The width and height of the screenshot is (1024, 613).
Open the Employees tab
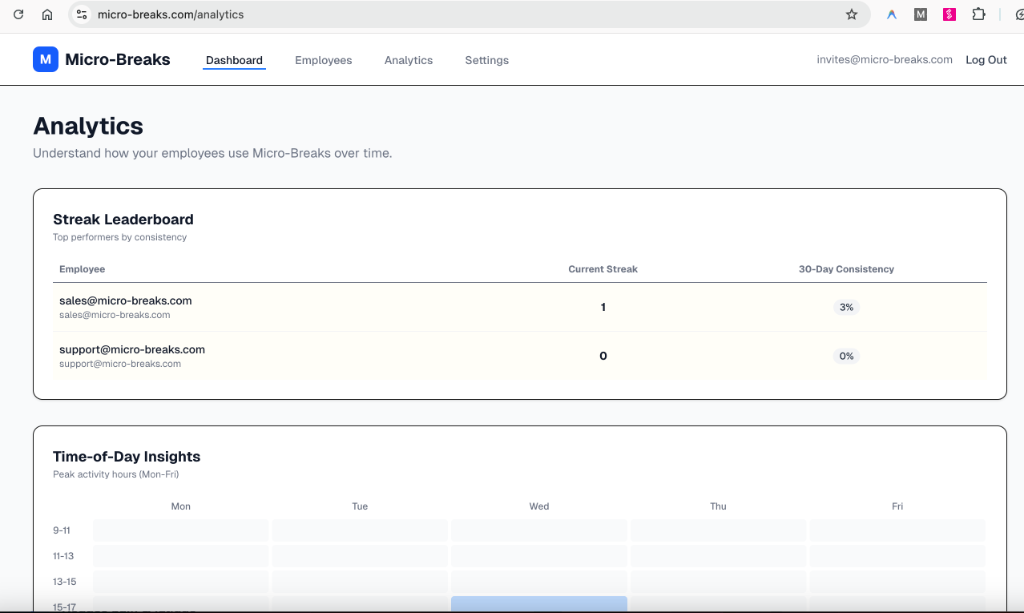(x=323, y=60)
